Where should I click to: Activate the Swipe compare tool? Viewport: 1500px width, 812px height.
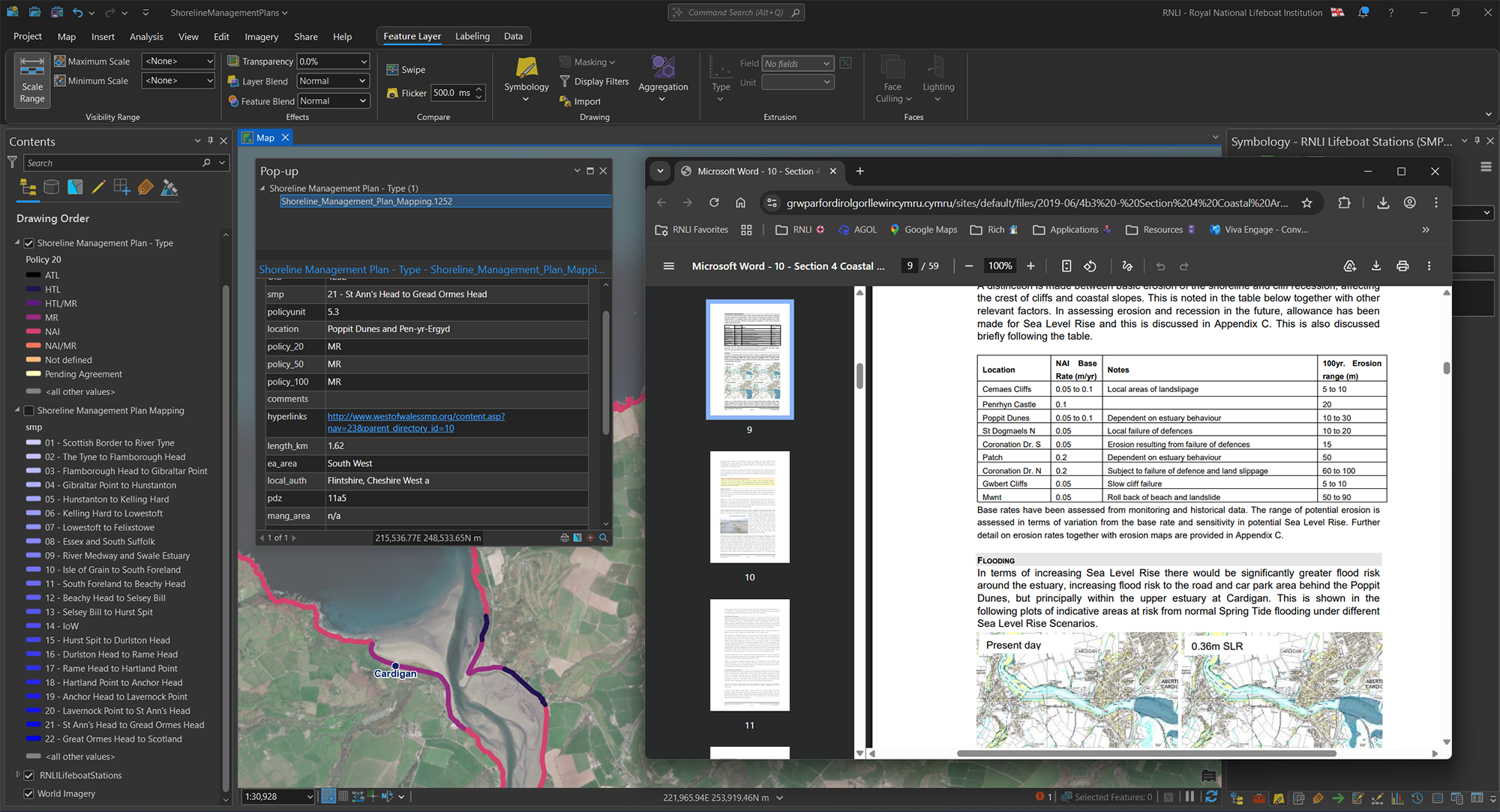tap(406, 70)
